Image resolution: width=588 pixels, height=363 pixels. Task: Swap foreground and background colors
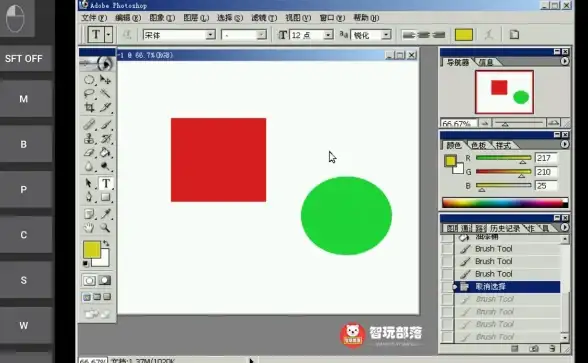tap(106, 243)
